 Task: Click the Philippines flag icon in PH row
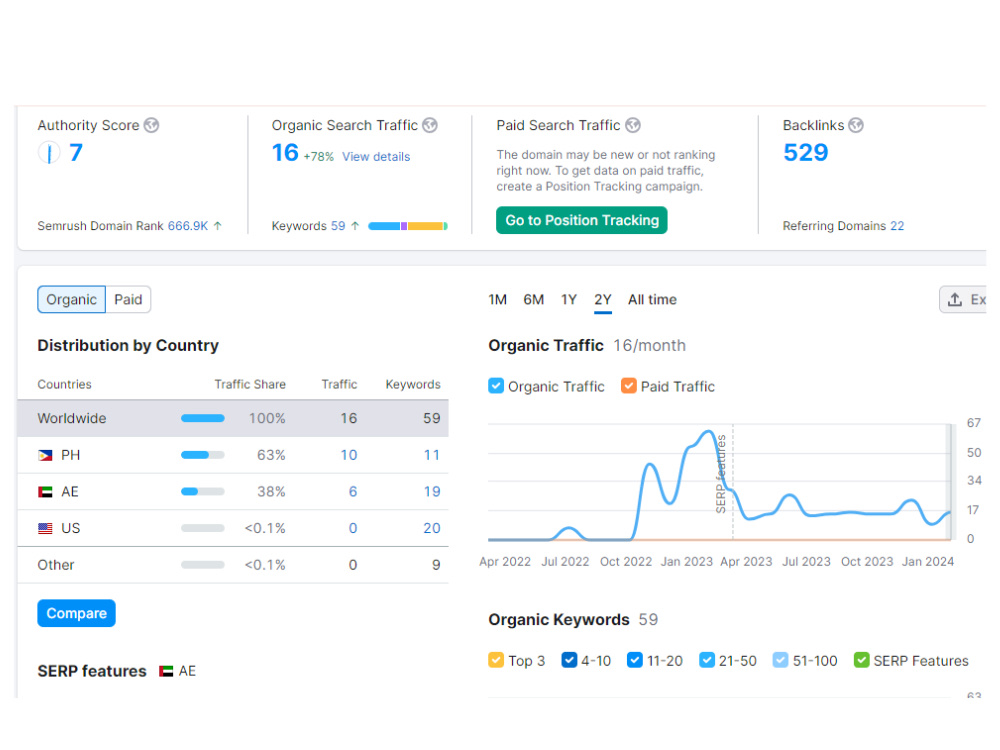click(45, 455)
